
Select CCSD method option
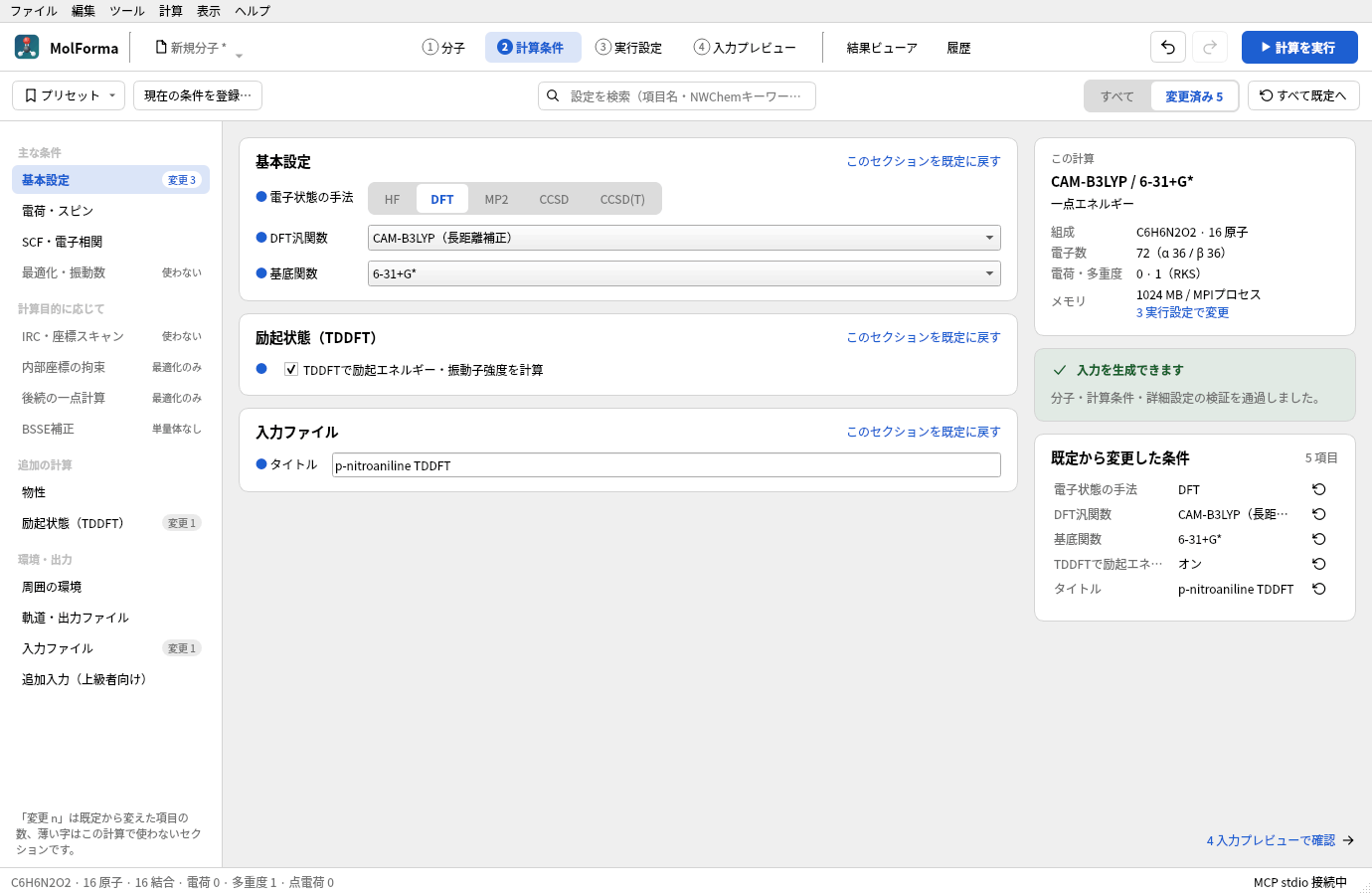tap(554, 199)
